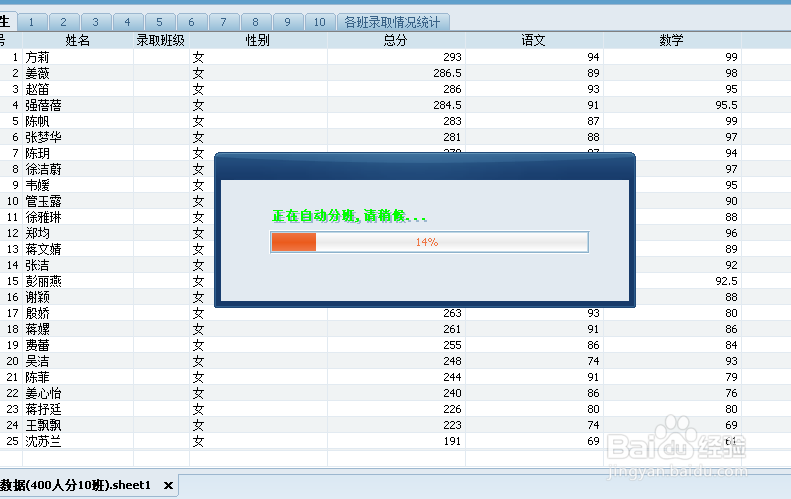Click total score 284.5 for 强蓓蓓
791x499 pixels.
point(447,105)
